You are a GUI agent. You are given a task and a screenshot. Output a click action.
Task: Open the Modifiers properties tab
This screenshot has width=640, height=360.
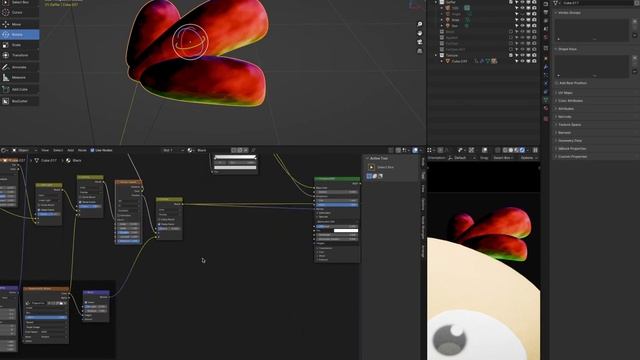[x=546, y=67]
